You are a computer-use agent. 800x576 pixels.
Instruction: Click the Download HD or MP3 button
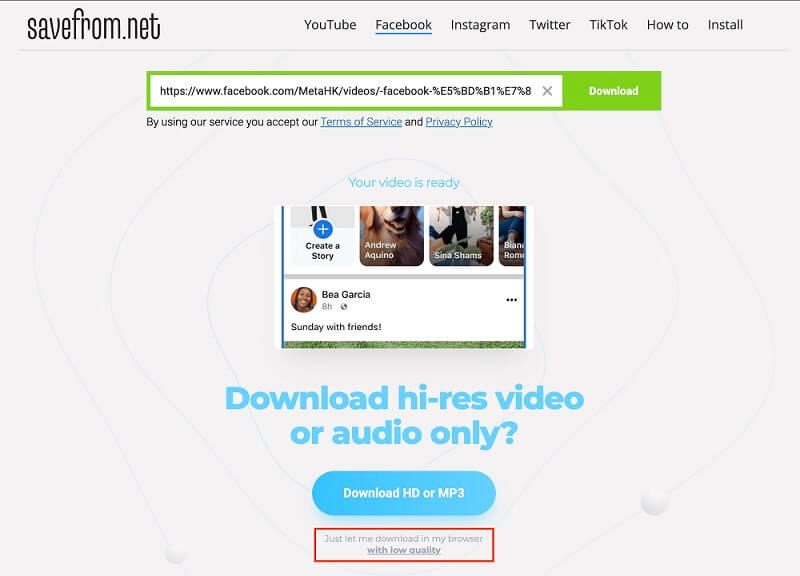[x=404, y=493]
